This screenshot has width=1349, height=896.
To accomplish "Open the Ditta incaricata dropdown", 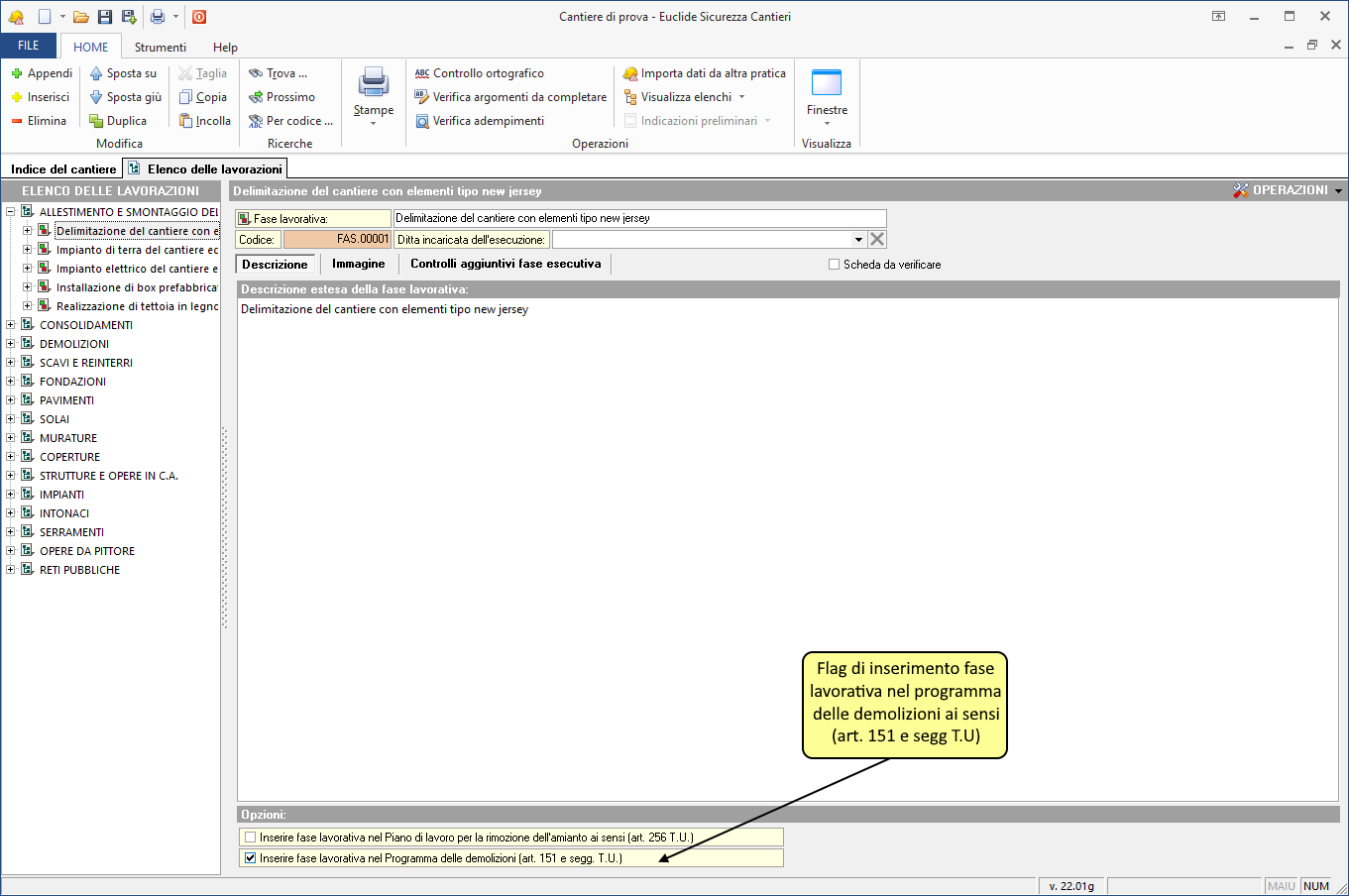I will (858, 239).
